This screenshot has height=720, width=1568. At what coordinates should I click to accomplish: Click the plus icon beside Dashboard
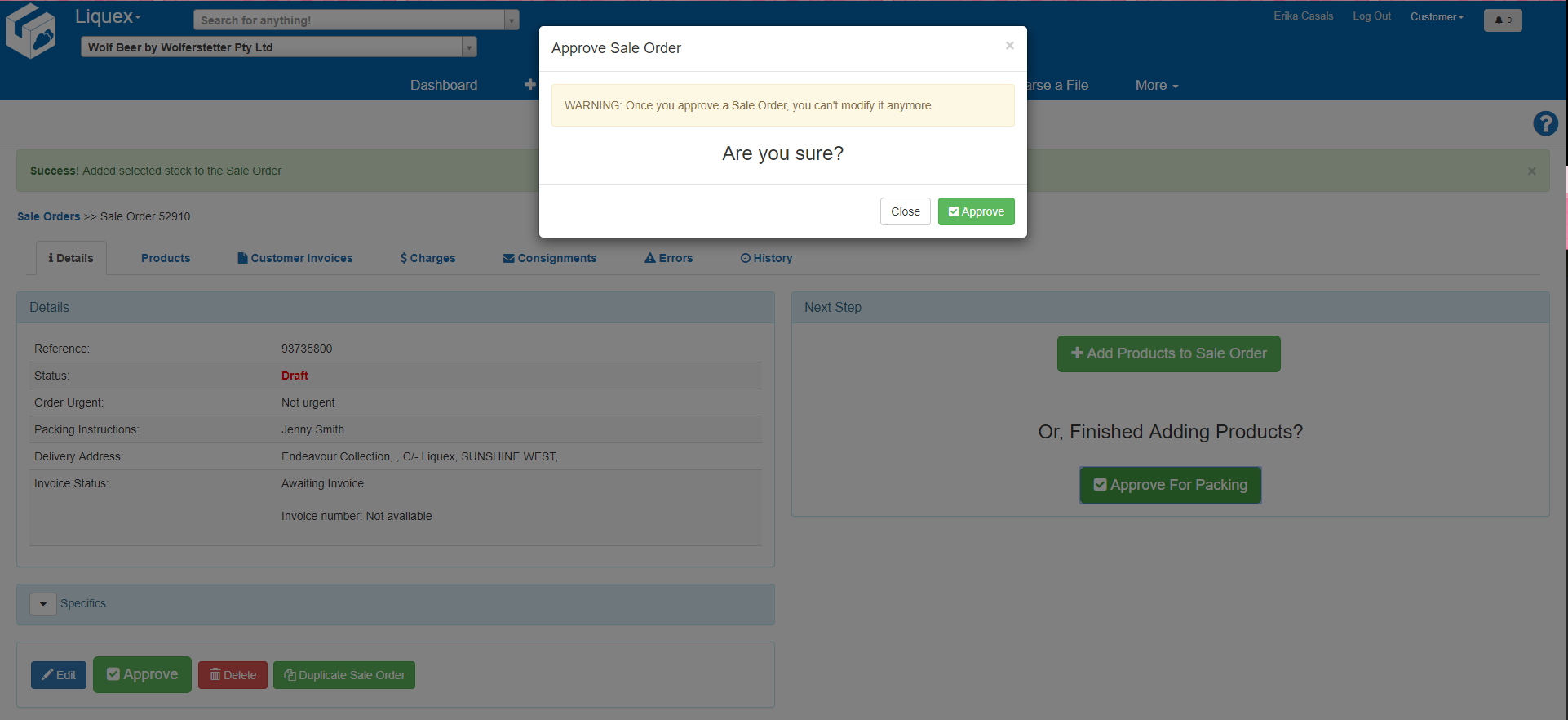pyautogui.click(x=530, y=85)
